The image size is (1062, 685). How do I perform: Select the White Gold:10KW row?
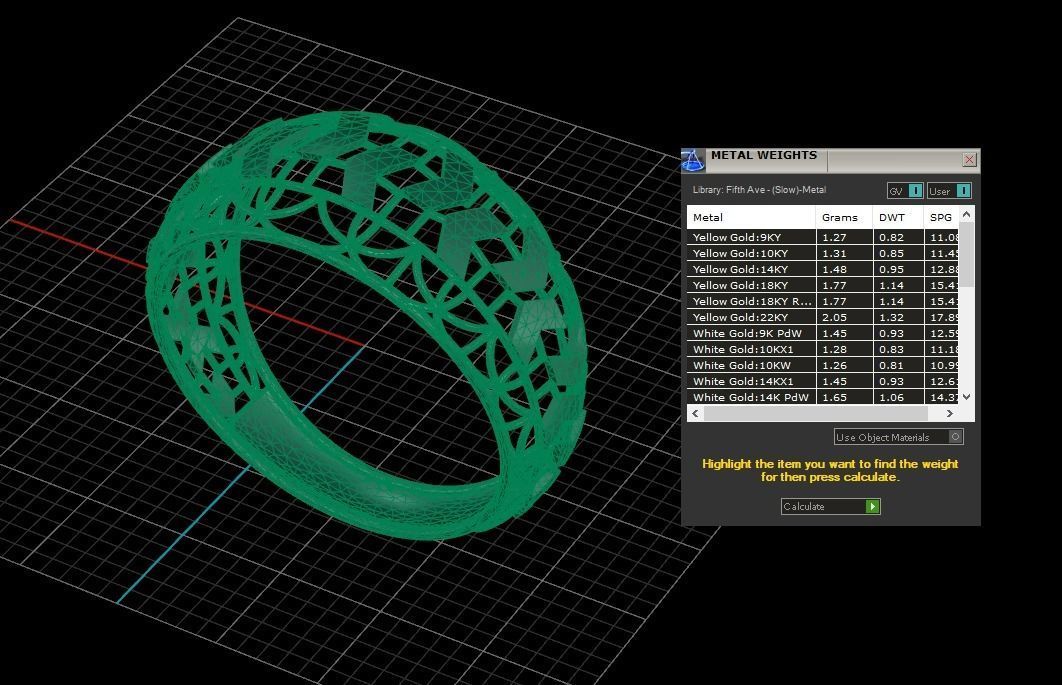coord(823,365)
